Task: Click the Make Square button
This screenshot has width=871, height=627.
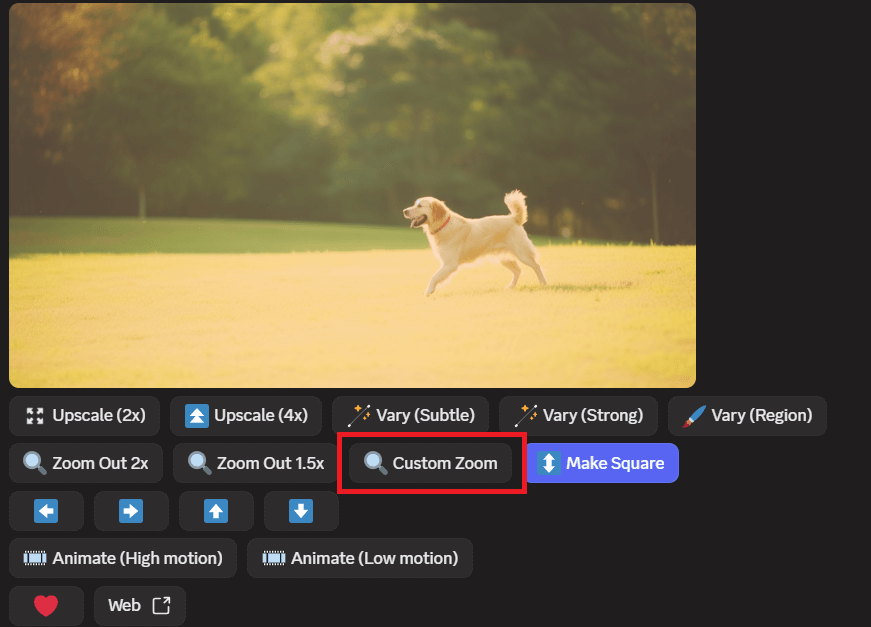Action: [602, 463]
